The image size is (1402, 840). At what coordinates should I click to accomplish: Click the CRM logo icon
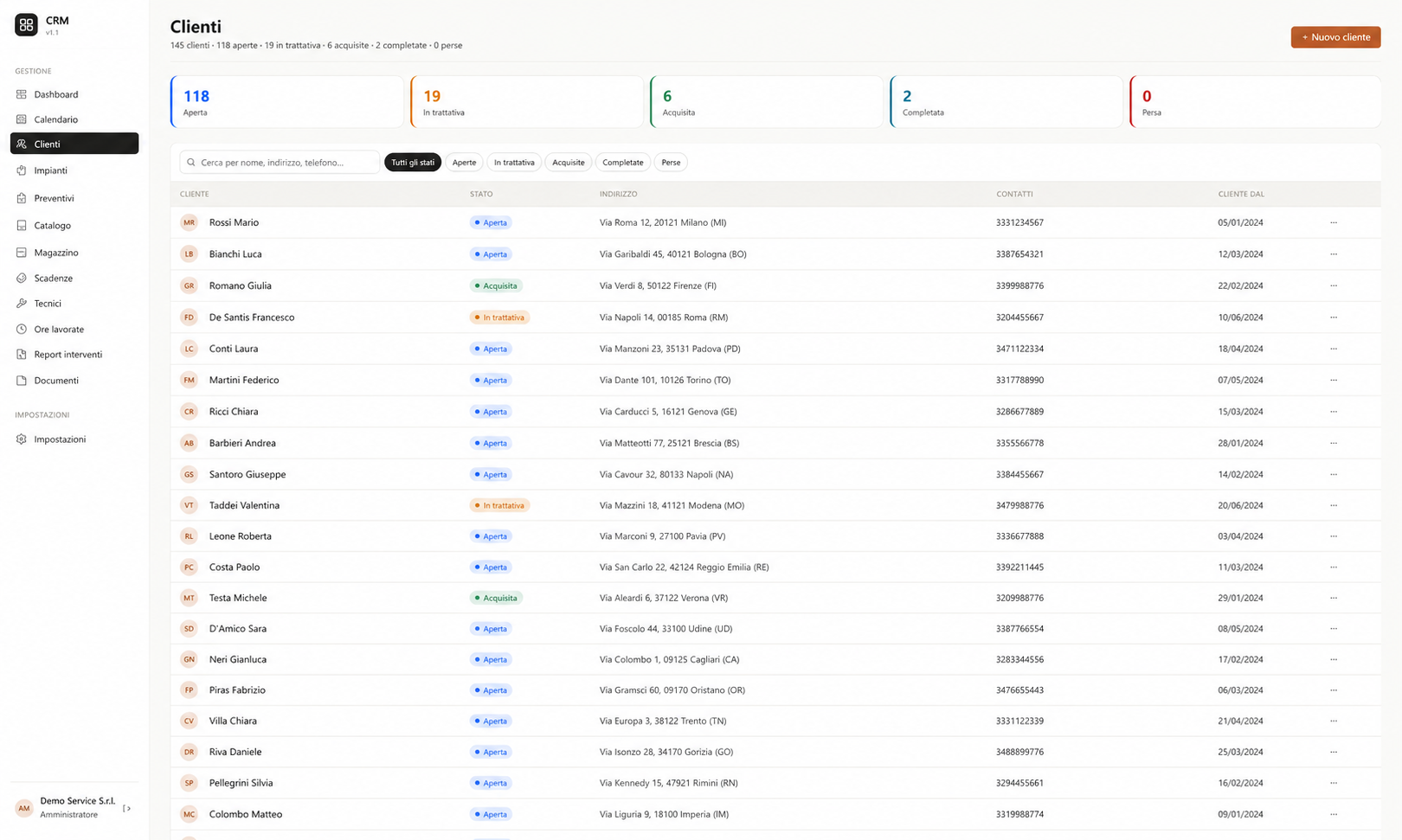pos(26,25)
